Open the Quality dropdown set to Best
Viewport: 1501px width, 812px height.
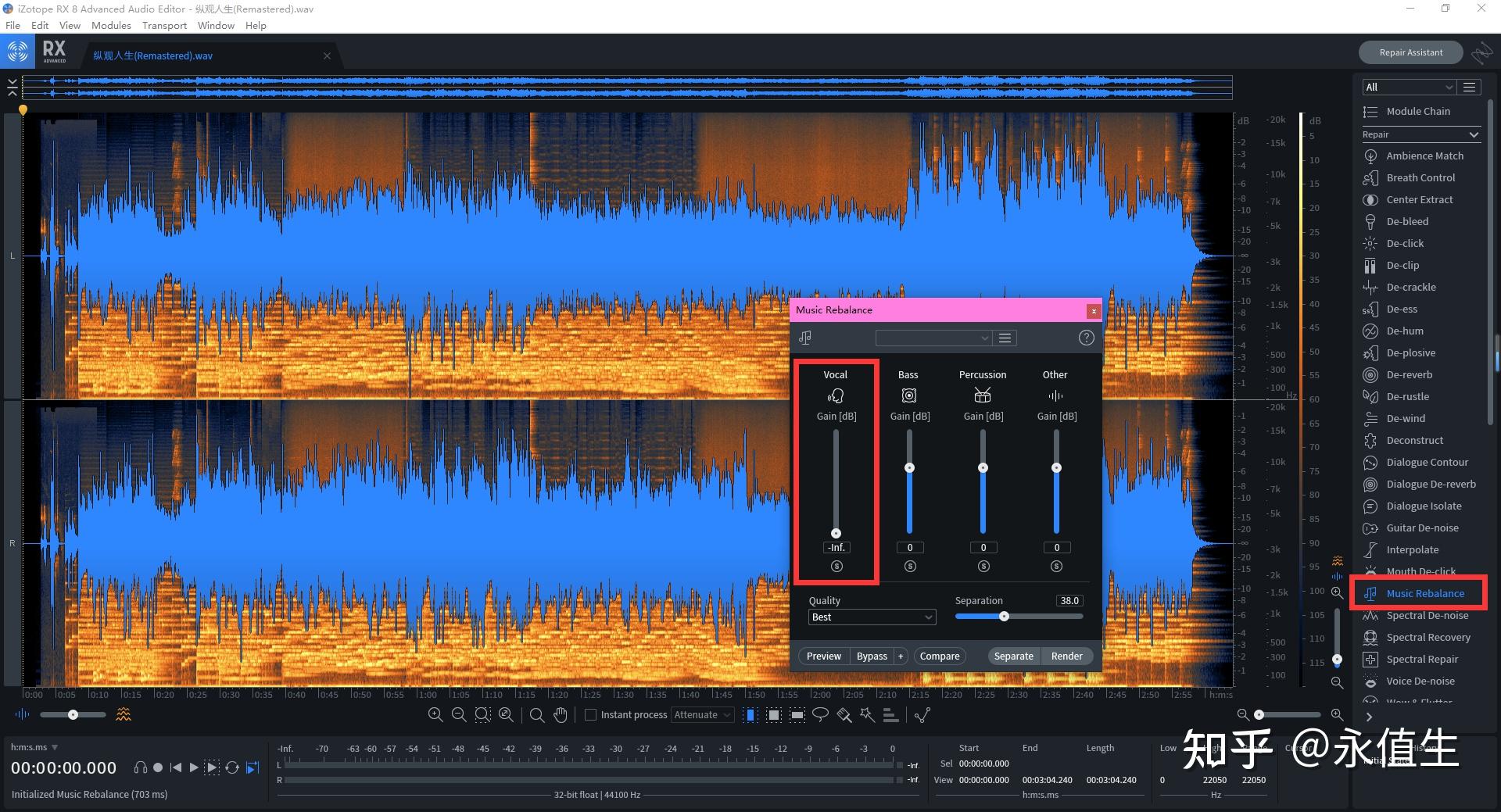[x=872, y=617]
